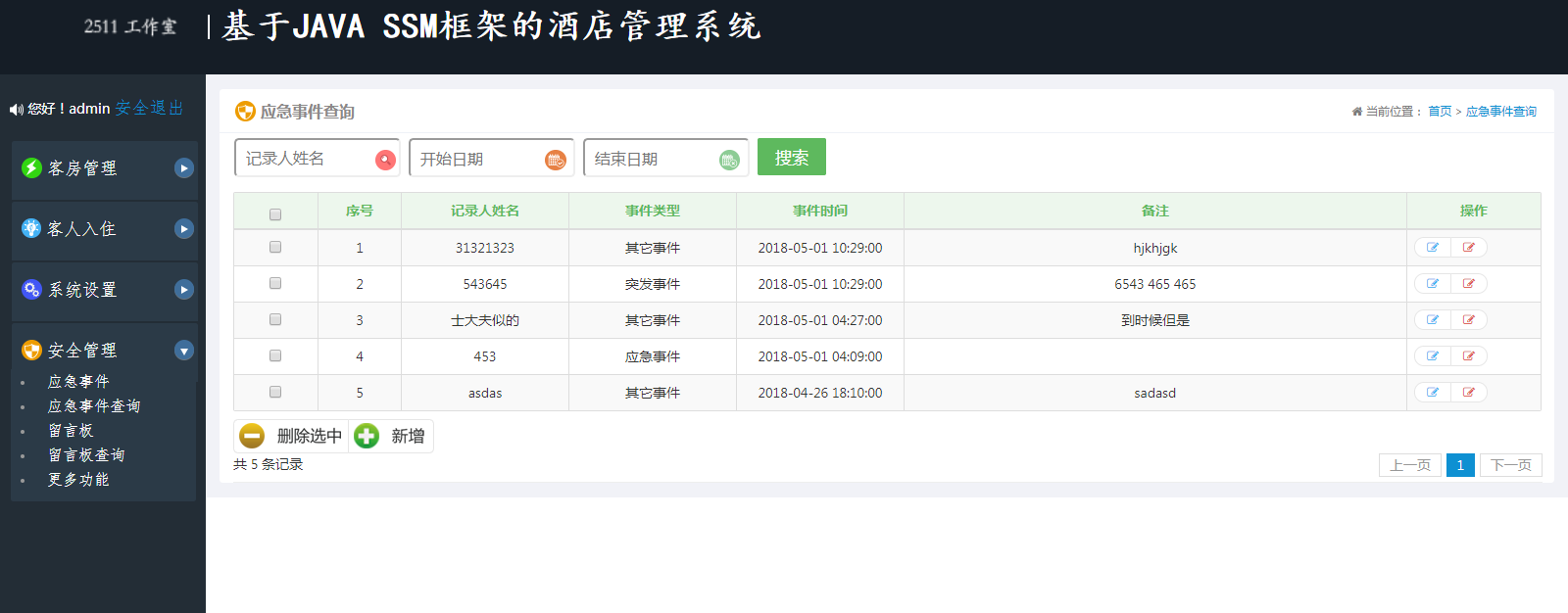Go to next page with 下一页

(1511, 465)
